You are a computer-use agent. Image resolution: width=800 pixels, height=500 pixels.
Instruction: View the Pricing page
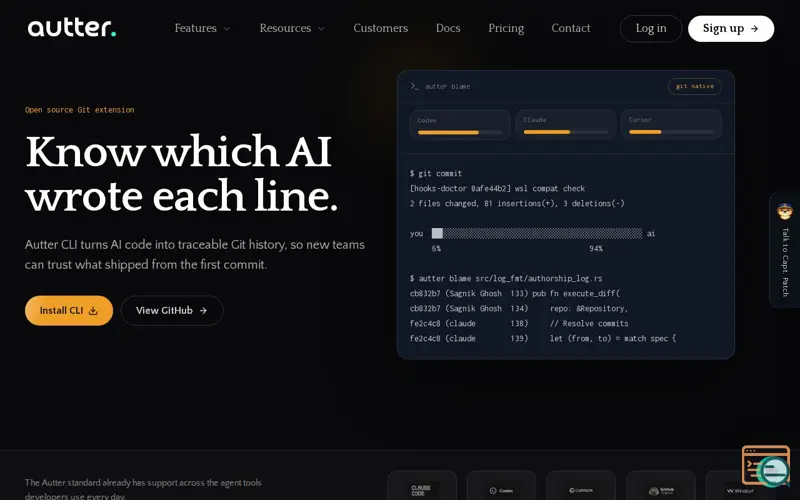click(x=506, y=28)
